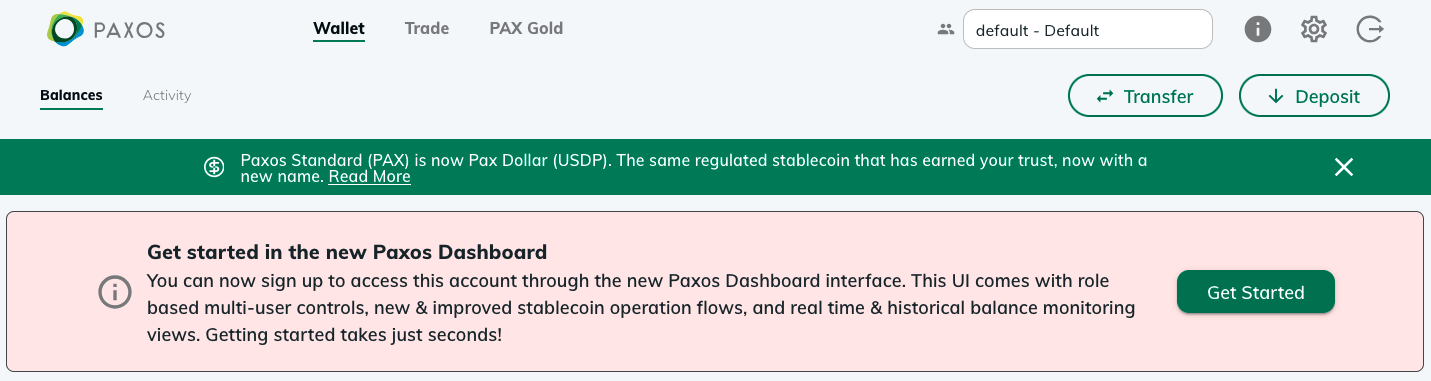Click the down arrow icon on Deposit
Viewport: 1431px width, 381px height.
(x=1275, y=97)
